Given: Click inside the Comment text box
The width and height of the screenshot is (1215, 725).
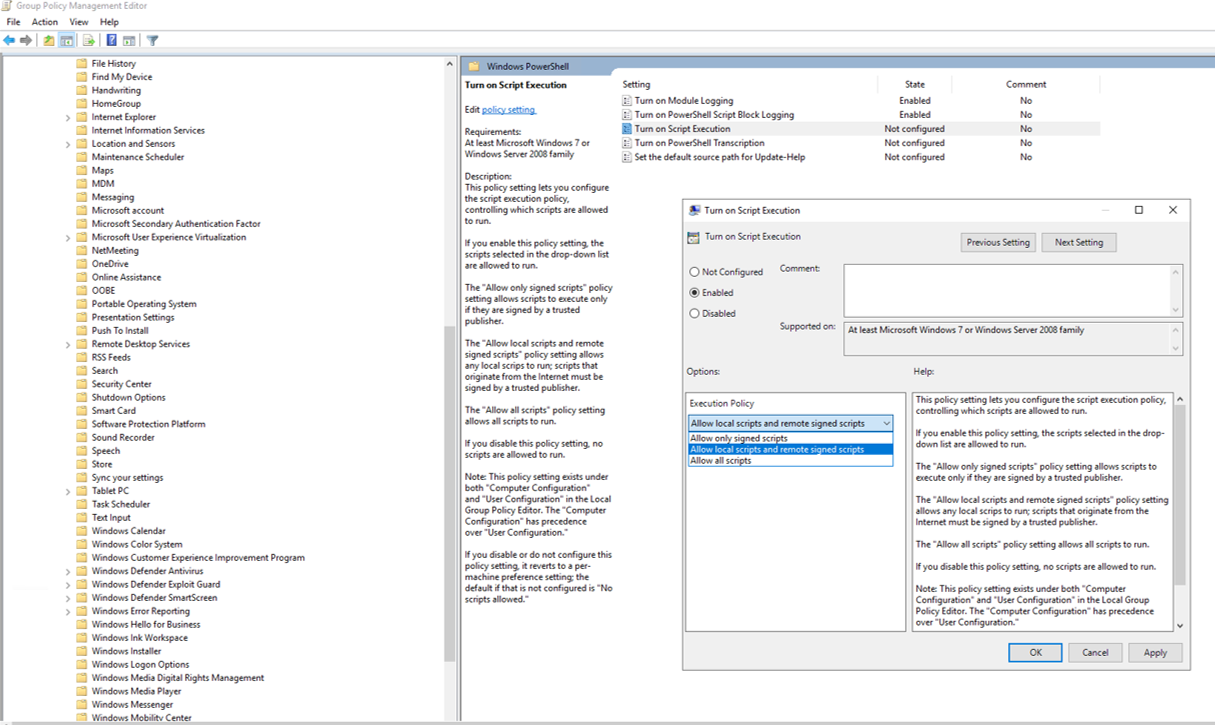Looking at the screenshot, I should (1006, 290).
